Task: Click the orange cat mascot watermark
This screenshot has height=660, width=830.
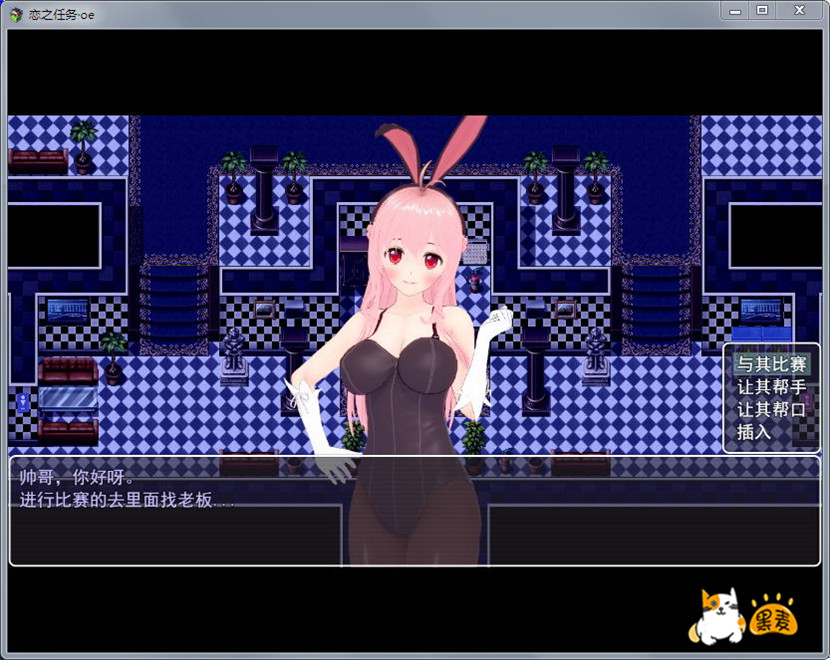Action: [716, 615]
